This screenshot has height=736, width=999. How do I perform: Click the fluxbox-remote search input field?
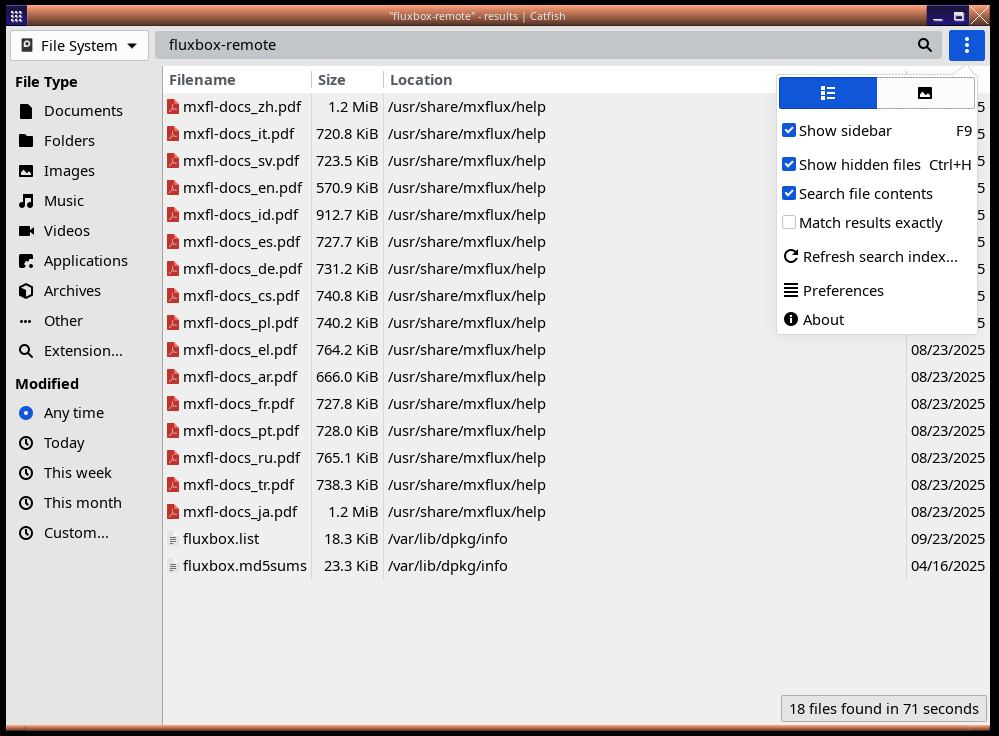[530, 45]
